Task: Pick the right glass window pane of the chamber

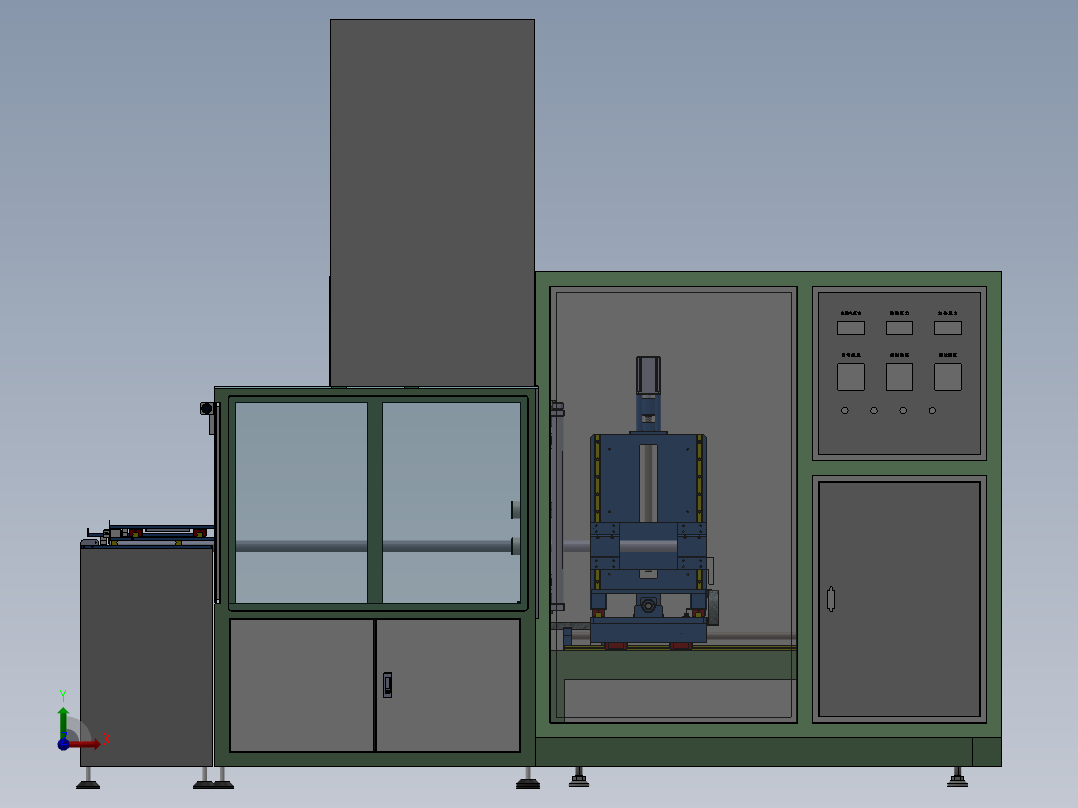Action: tap(451, 503)
